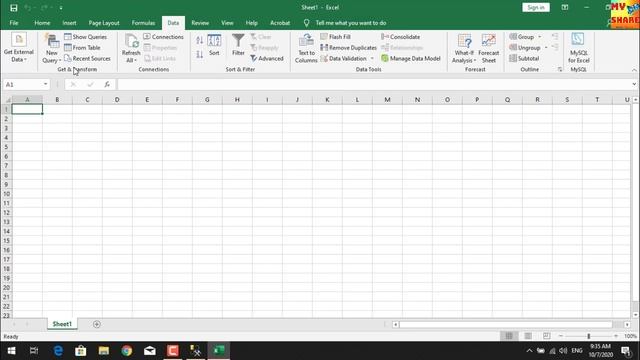640x360 pixels.
Task: Switch to Page Layout view
Action: [x=528, y=336]
